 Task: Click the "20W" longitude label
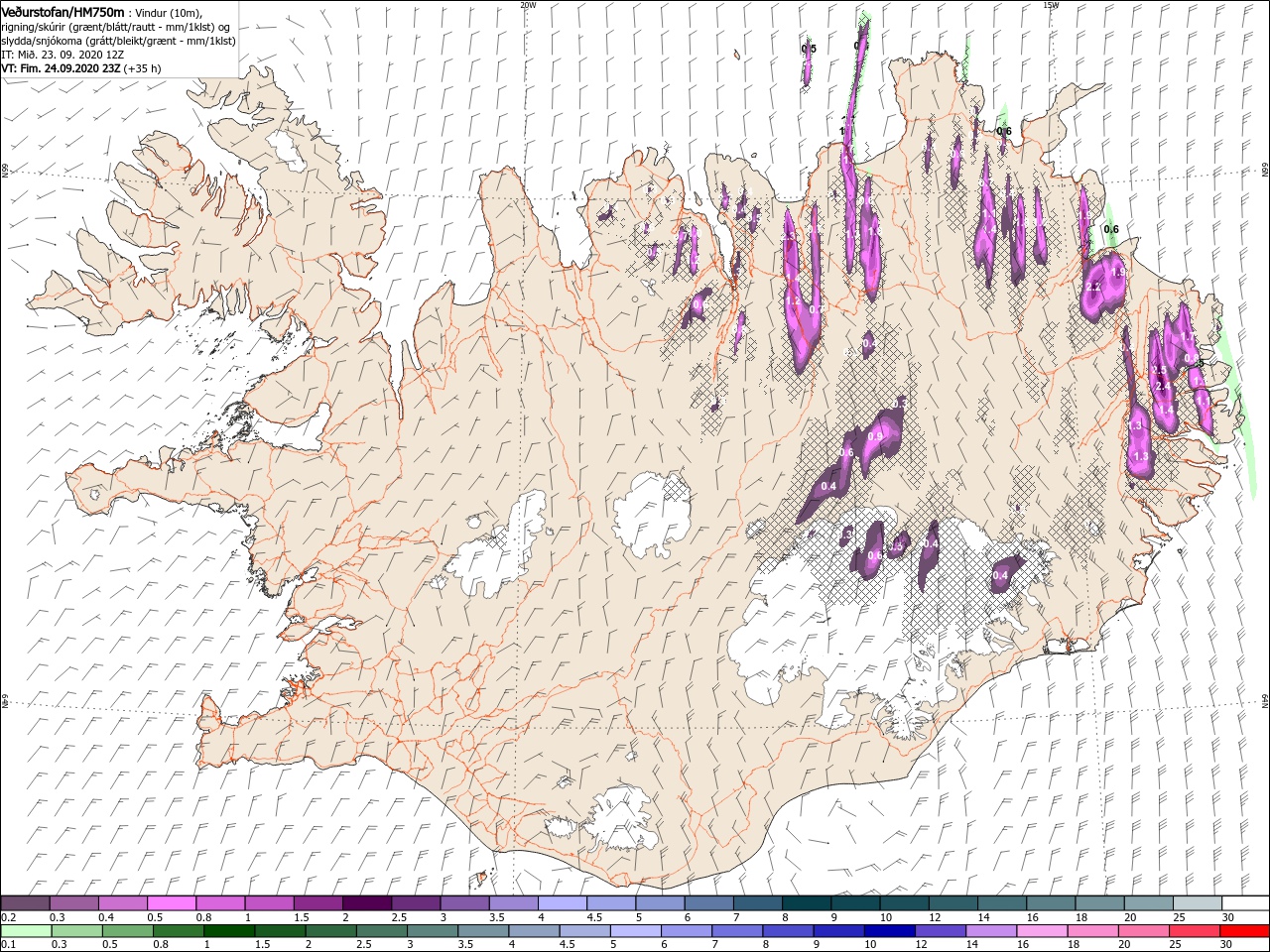(528, 5)
